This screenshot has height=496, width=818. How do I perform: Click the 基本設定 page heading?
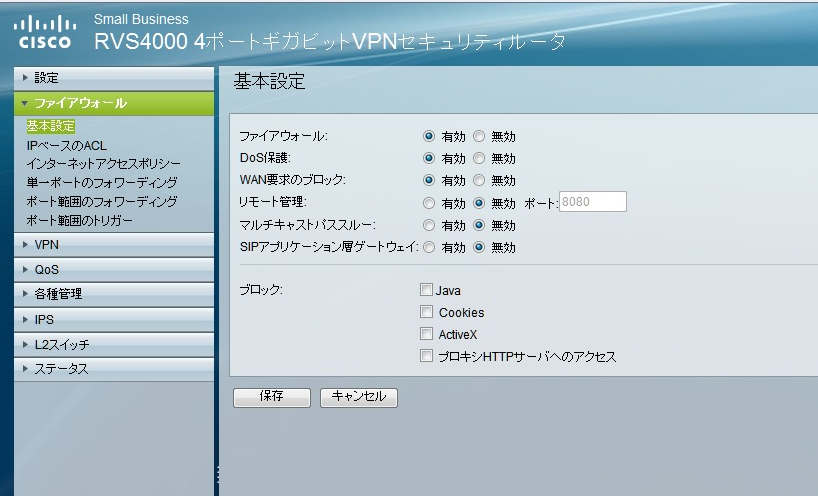[x=269, y=81]
